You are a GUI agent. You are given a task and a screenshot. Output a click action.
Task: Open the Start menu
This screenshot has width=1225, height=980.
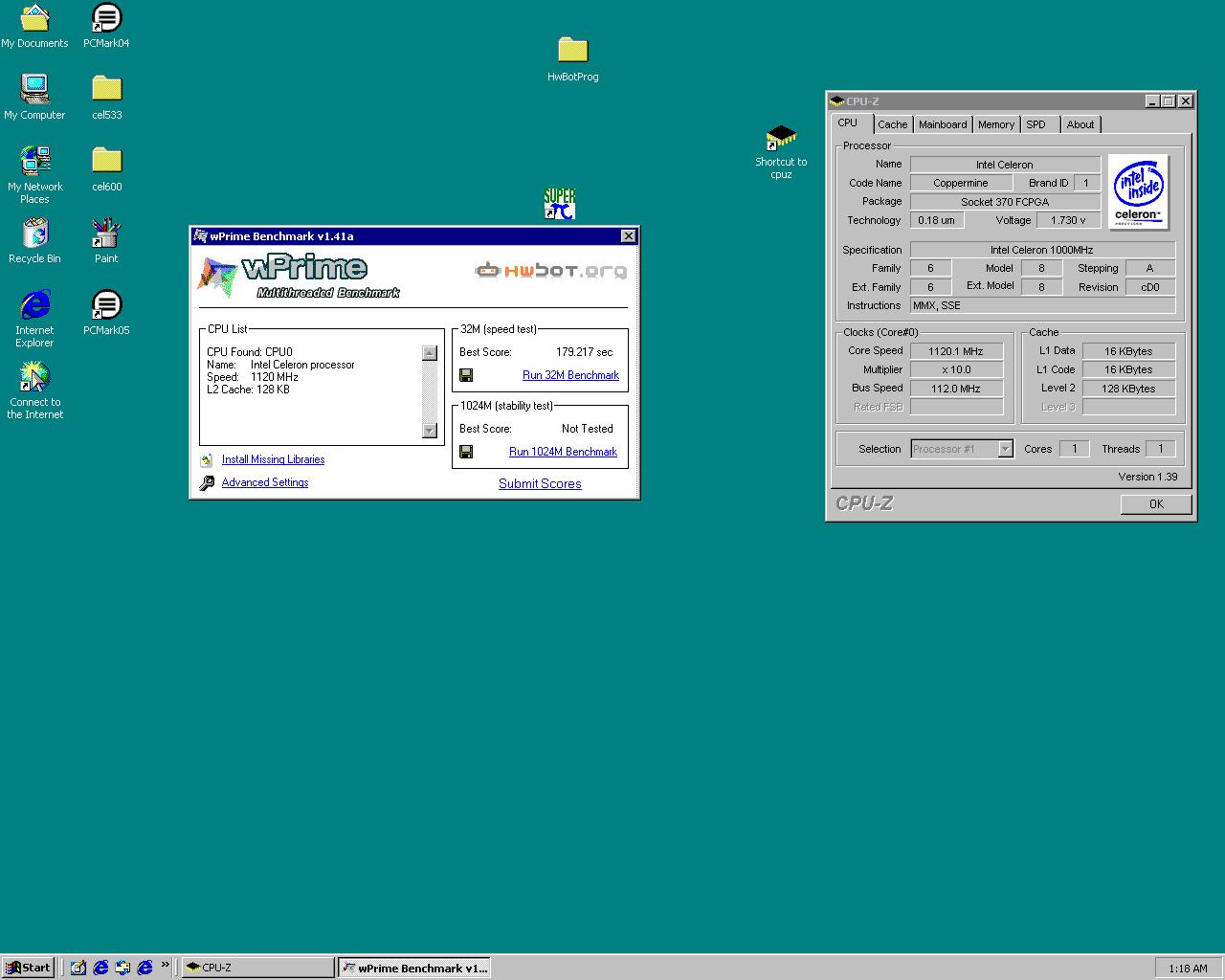[27, 968]
